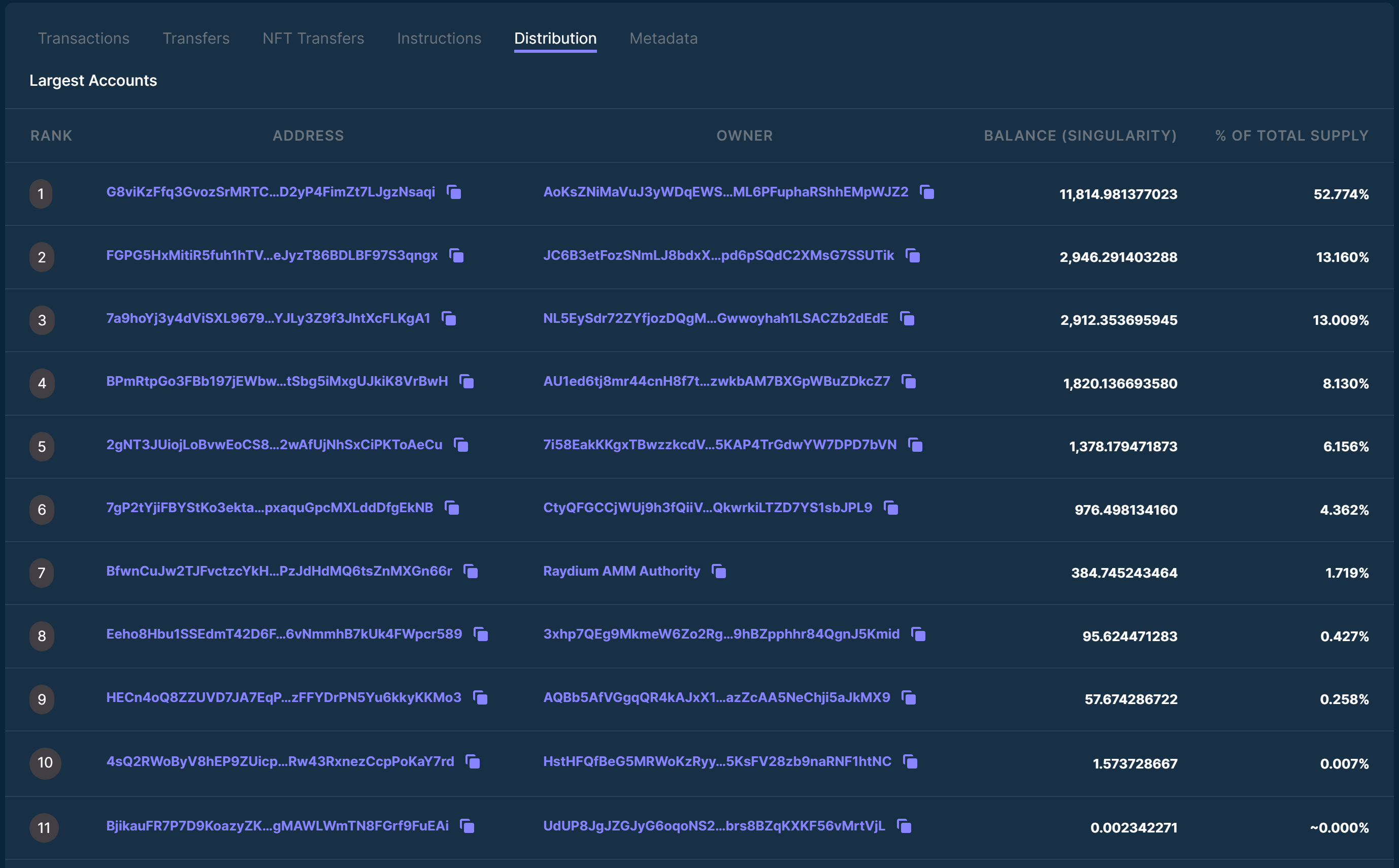This screenshot has height=868, width=1399.
Task: Select Instructions tab
Action: pos(437,38)
